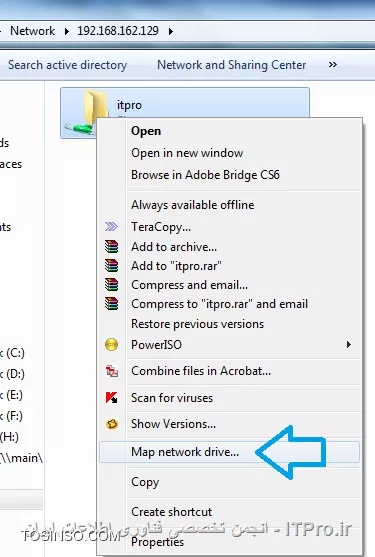The image size is (375, 557).
Task: Expand PowerISO submenu arrow
Action: point(349,345)
